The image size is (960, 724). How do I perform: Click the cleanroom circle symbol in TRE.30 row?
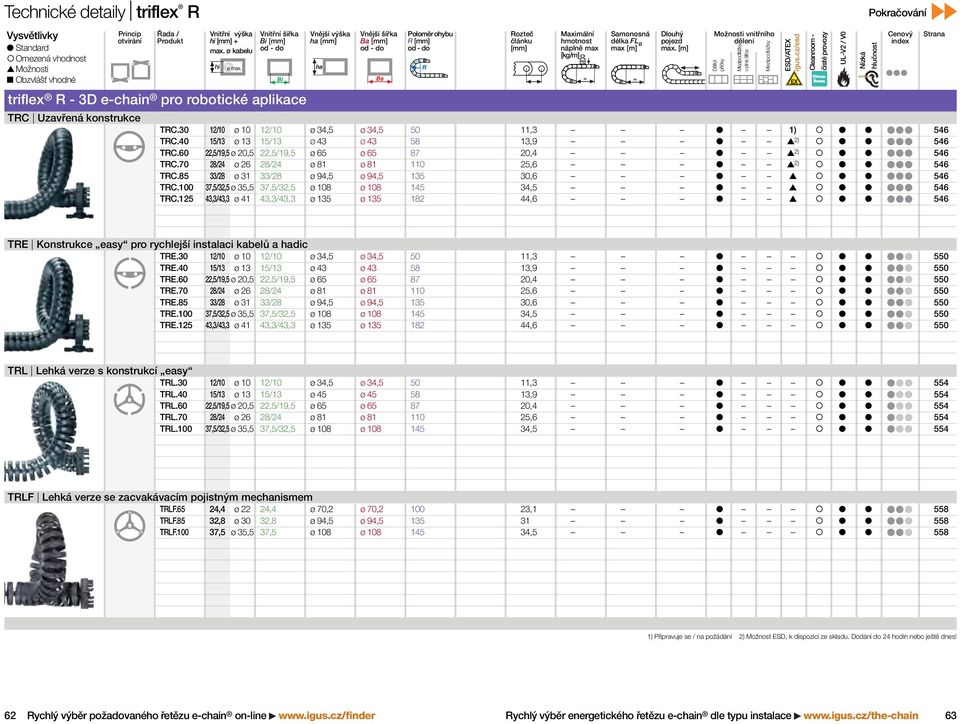819,256
